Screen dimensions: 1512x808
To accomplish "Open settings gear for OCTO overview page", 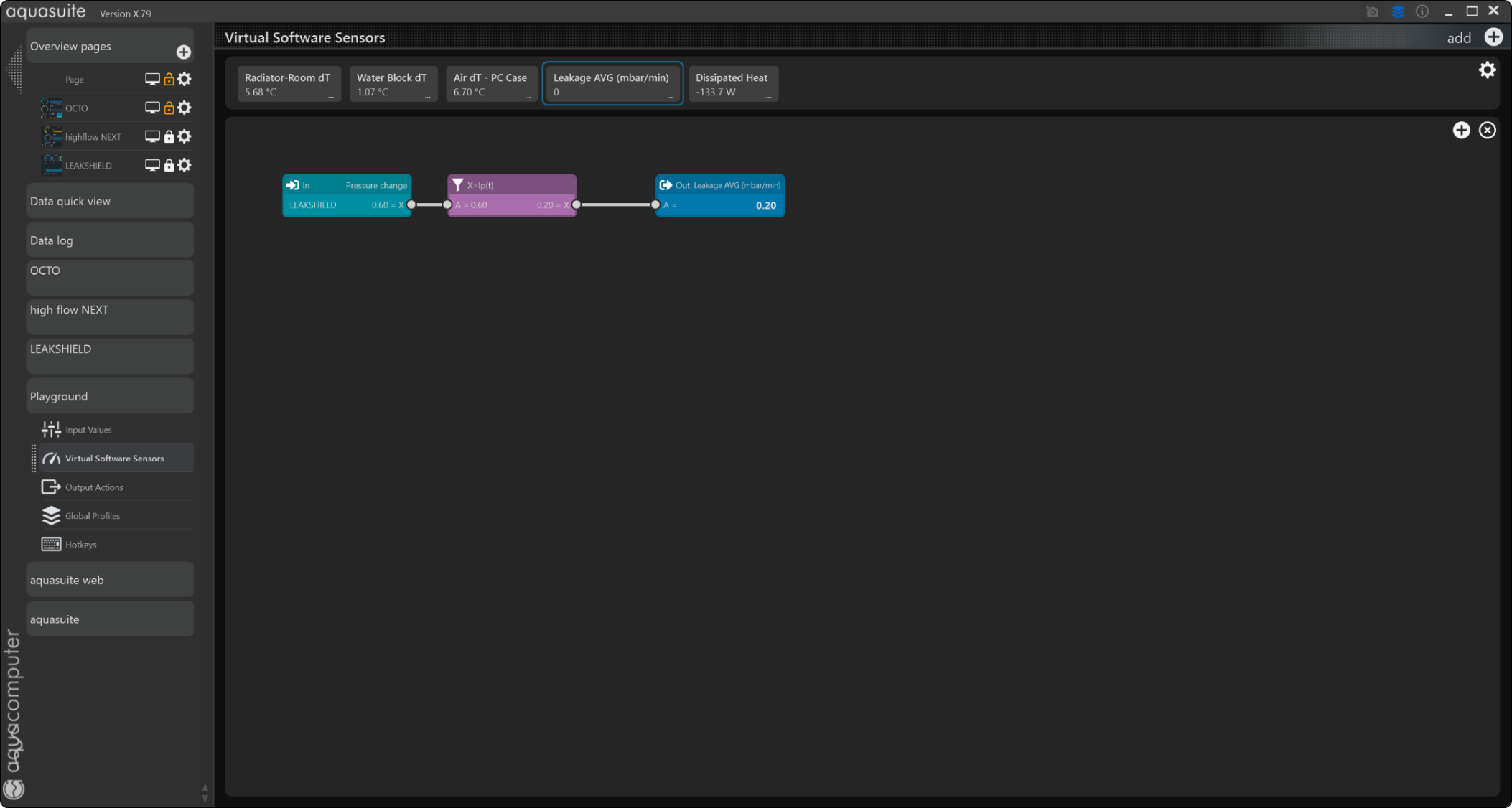I will point(185,108).
